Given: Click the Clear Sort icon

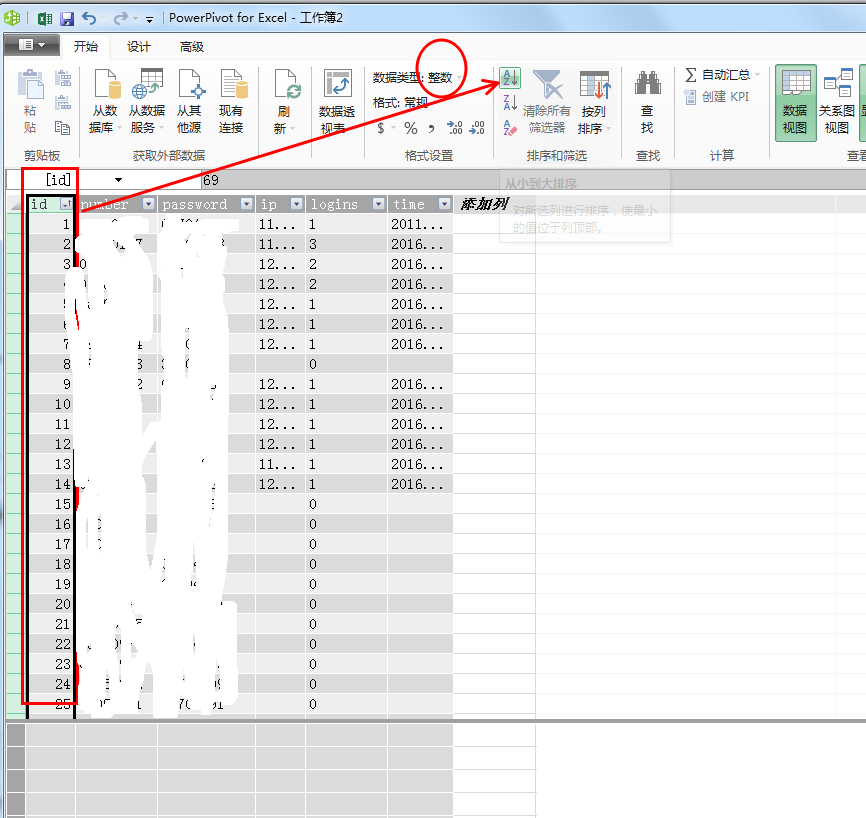Looking at the screenshot, I should (510, 128).
